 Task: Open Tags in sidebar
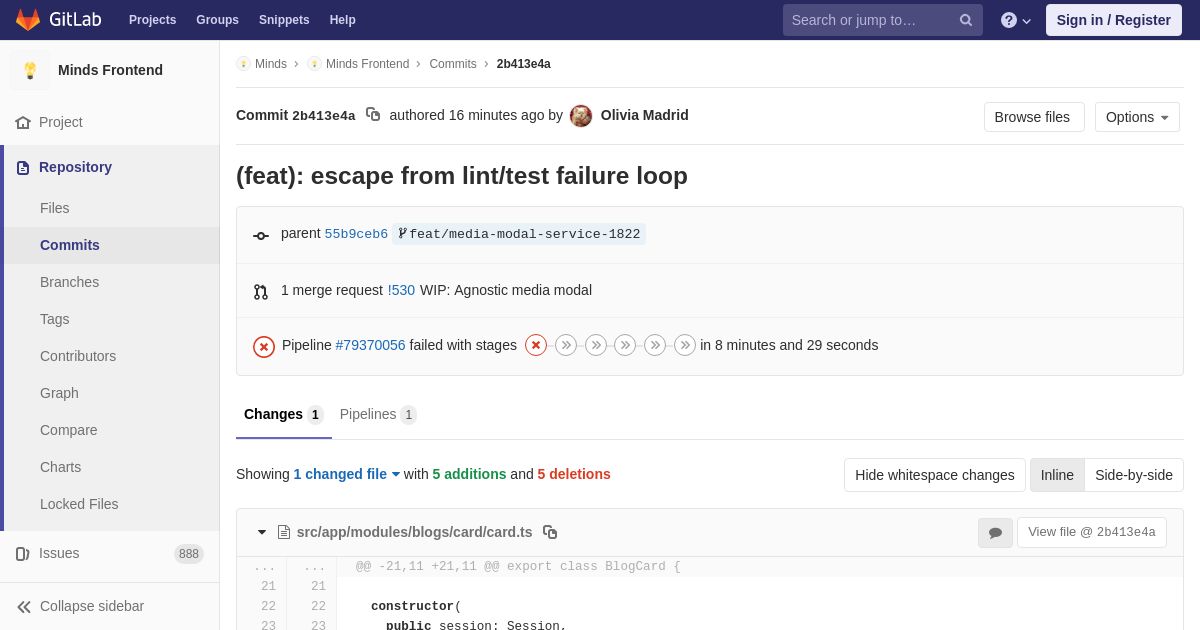(55, 319)
